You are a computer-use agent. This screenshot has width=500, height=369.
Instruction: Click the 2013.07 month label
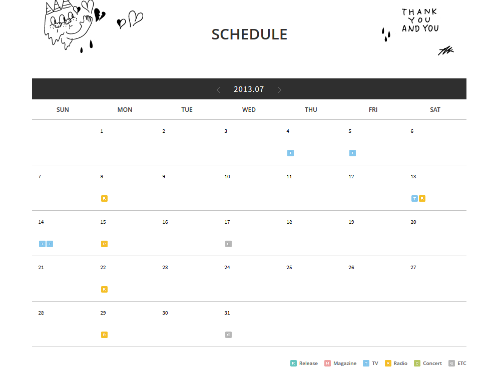(249, 89)
